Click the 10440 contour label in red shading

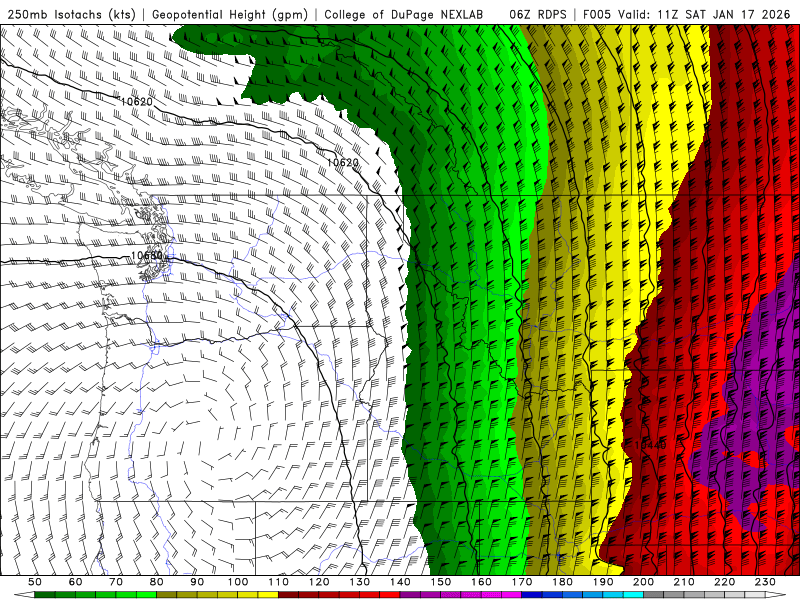[x=650, y=445]
